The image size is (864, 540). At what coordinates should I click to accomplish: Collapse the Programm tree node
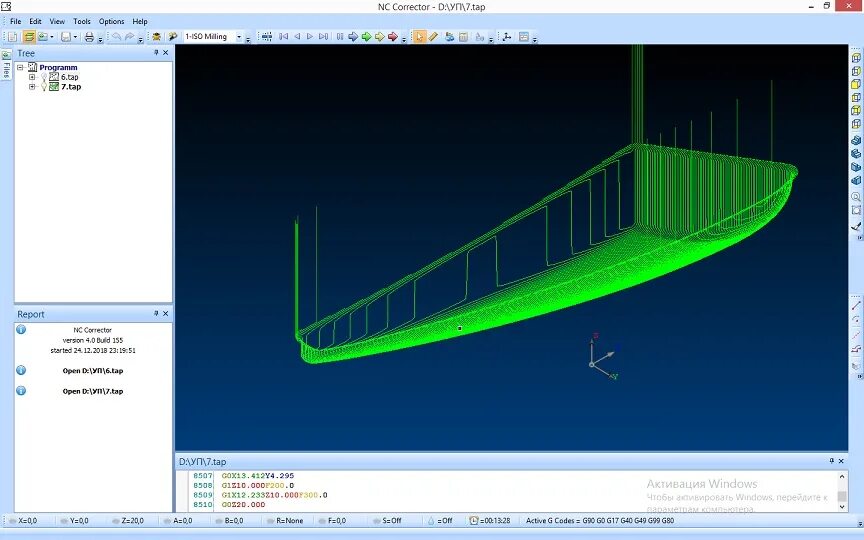coord(20,67)
